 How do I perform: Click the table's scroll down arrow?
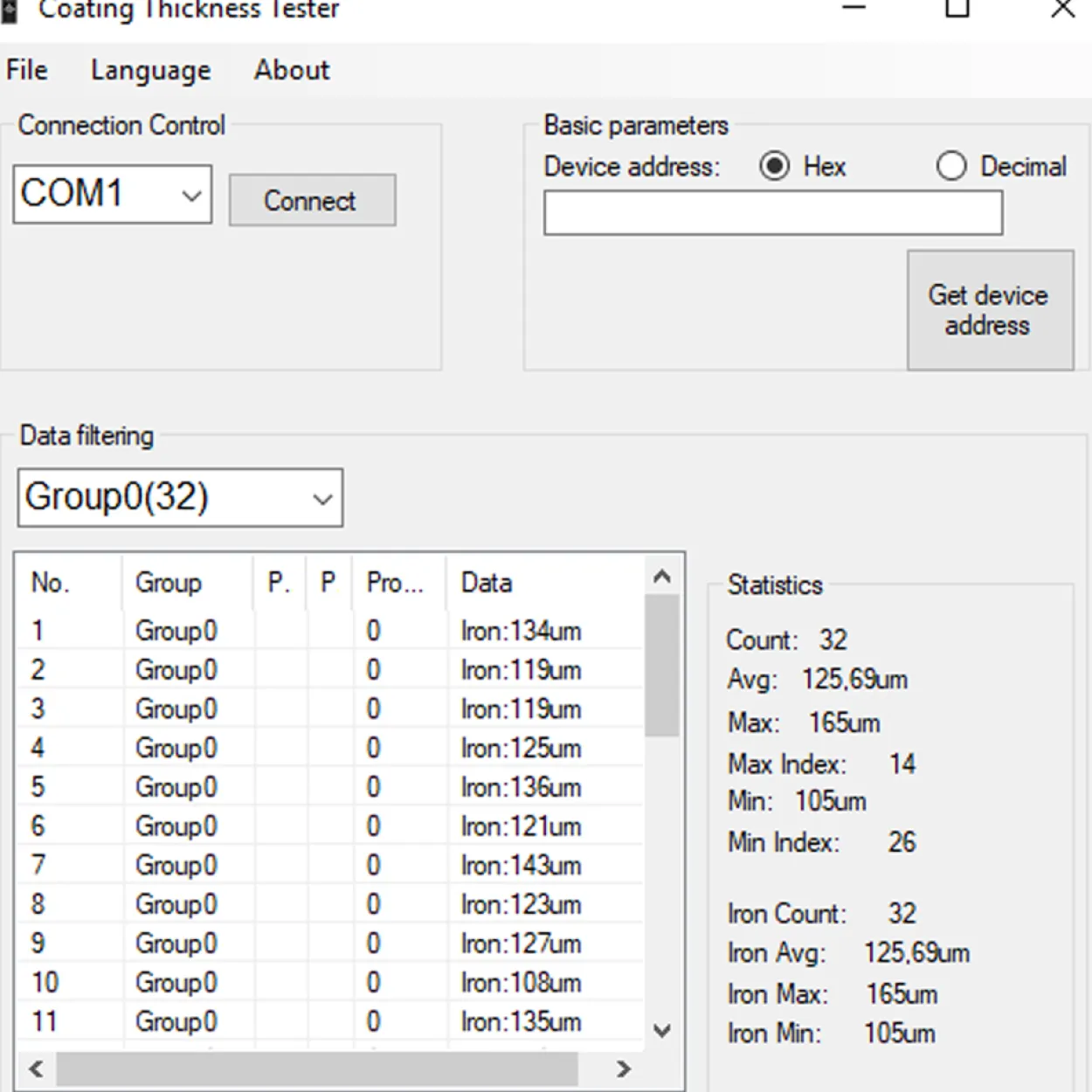coord(662,1031)
